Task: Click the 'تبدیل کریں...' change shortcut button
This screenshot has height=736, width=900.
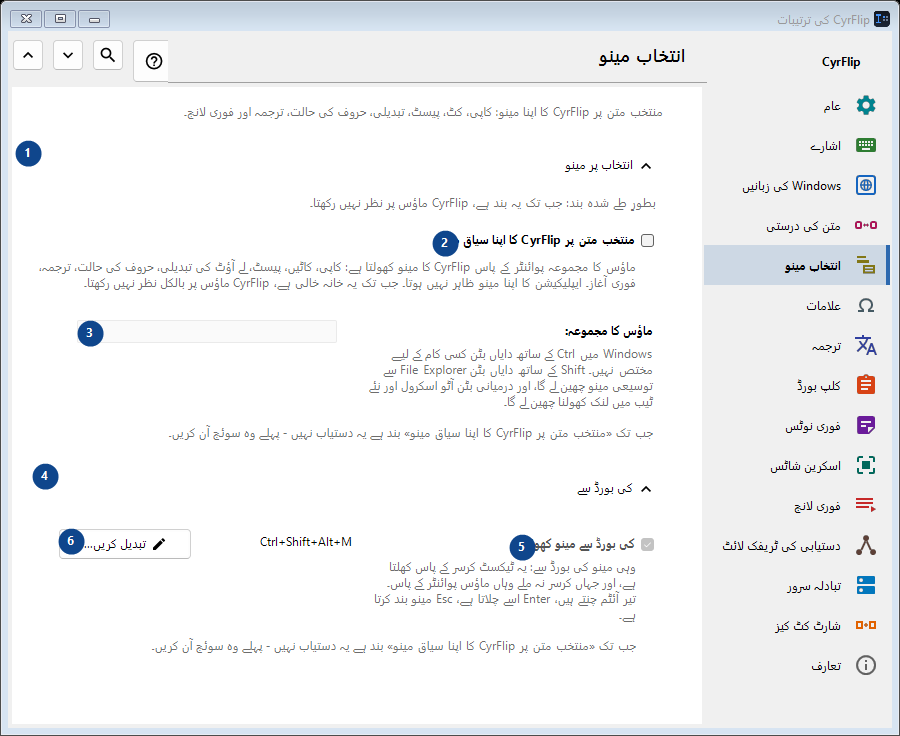Action: pyautogui.click(x=125, y=544)
